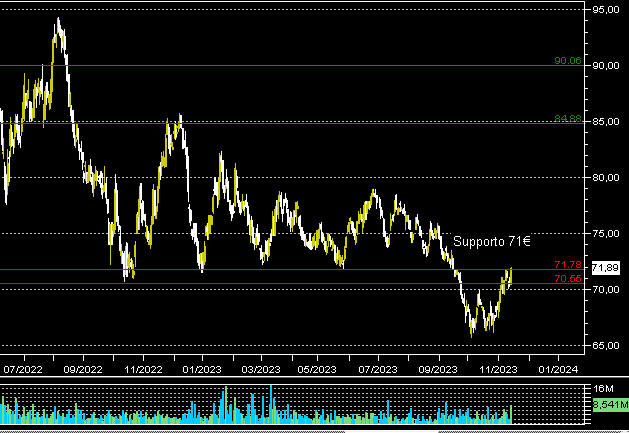Select the 11/2023 date axis label
The width and height of the screenshot is (629, 433).
pyautogui.click(x=498, y=369)
